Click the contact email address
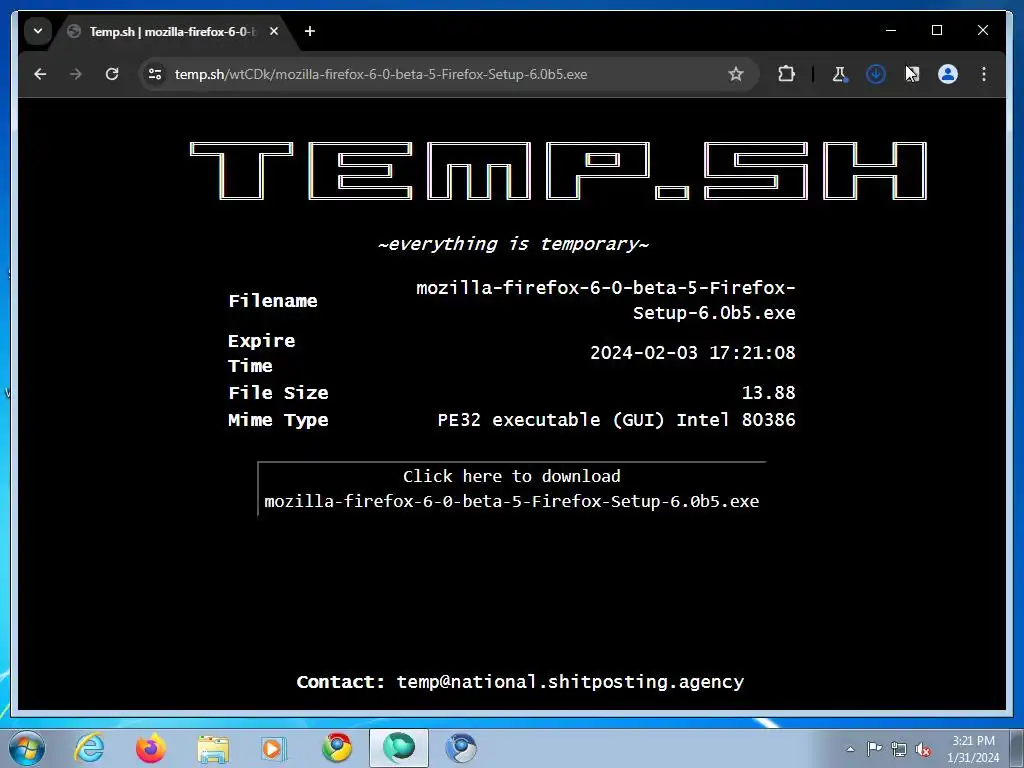 [x=570, y=682]
